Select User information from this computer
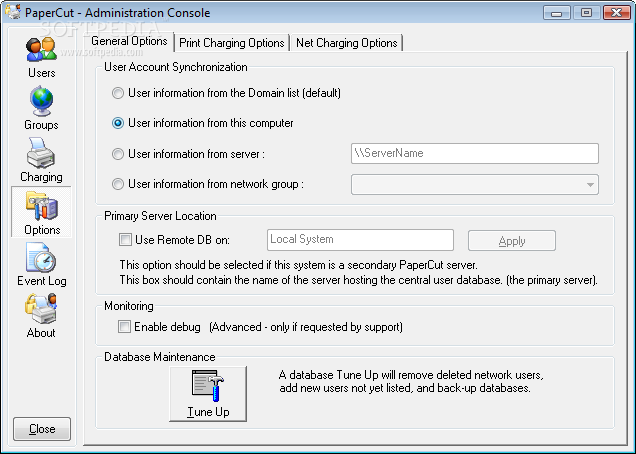 118,123
